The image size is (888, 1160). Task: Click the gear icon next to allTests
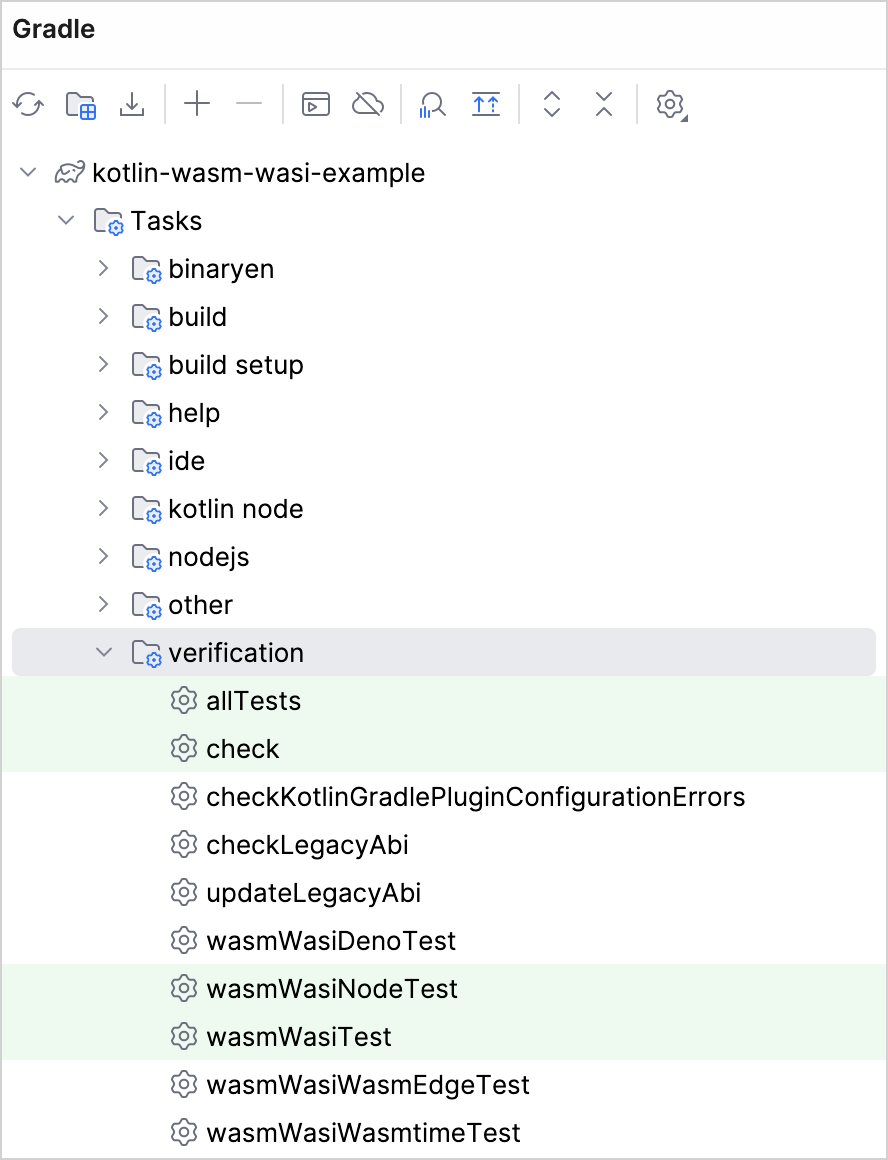[184, 701]
